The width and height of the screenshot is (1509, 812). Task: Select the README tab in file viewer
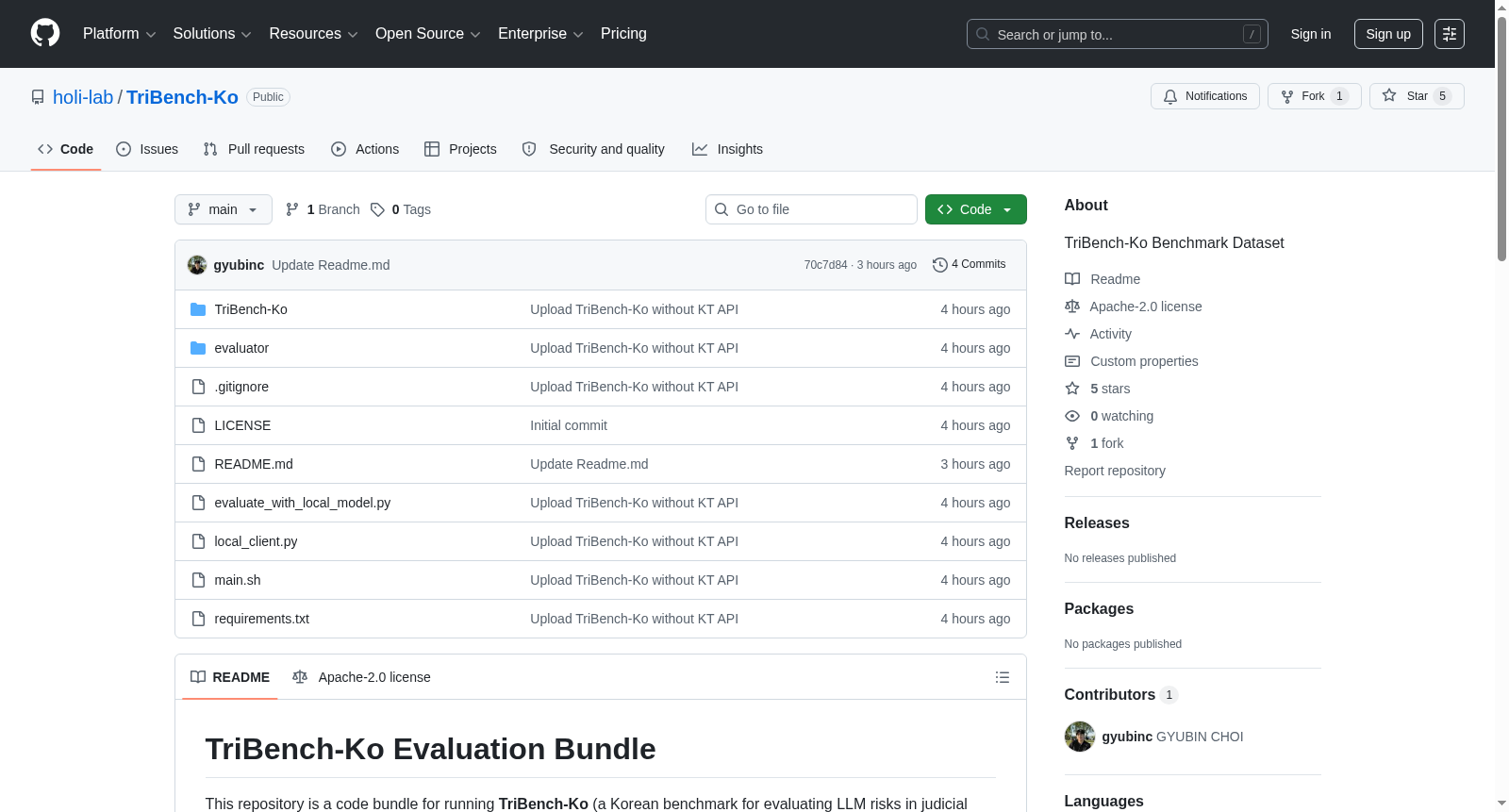[230, 677]
